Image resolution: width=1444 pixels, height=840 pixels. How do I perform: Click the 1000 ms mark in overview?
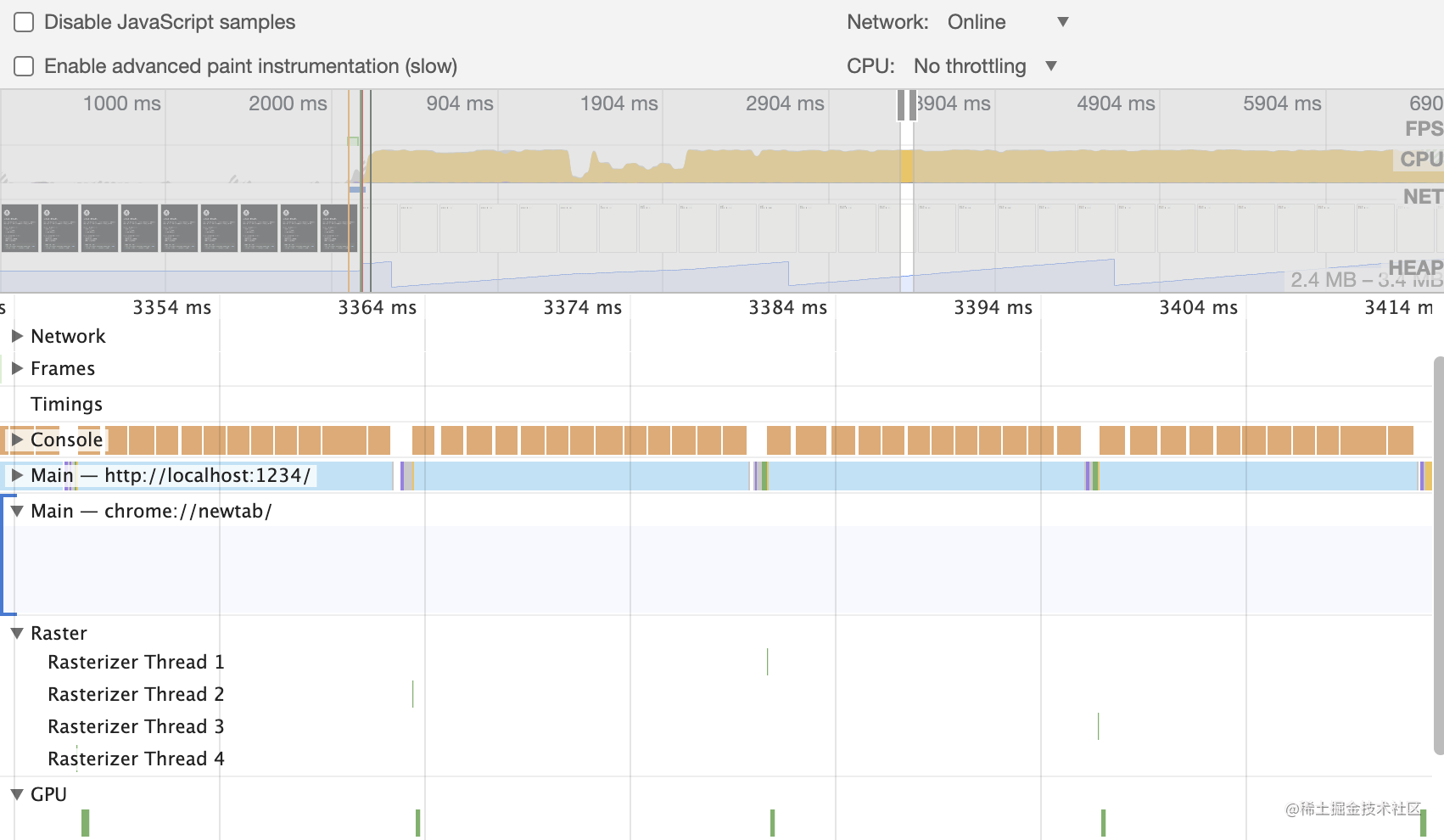pos(121,104)
